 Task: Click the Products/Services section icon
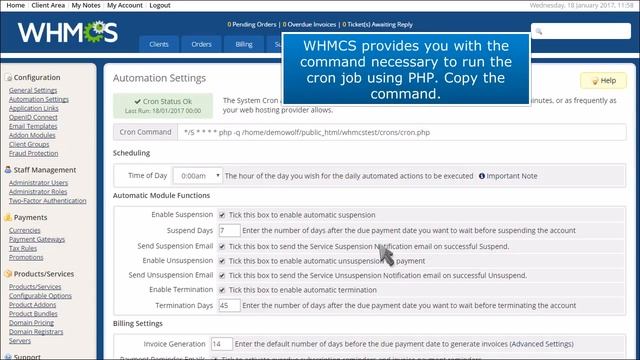(8, 274)
